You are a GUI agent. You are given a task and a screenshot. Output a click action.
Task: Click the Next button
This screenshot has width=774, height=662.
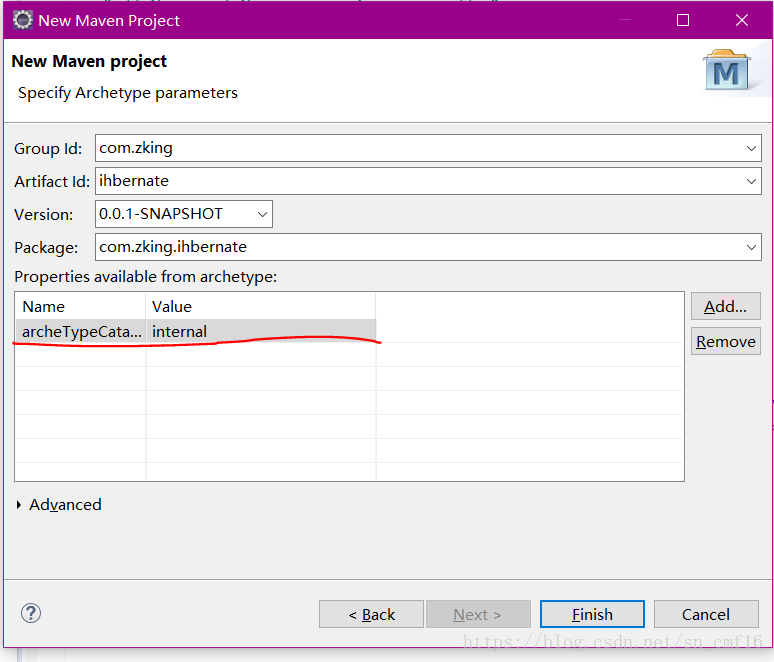[478, 614]
